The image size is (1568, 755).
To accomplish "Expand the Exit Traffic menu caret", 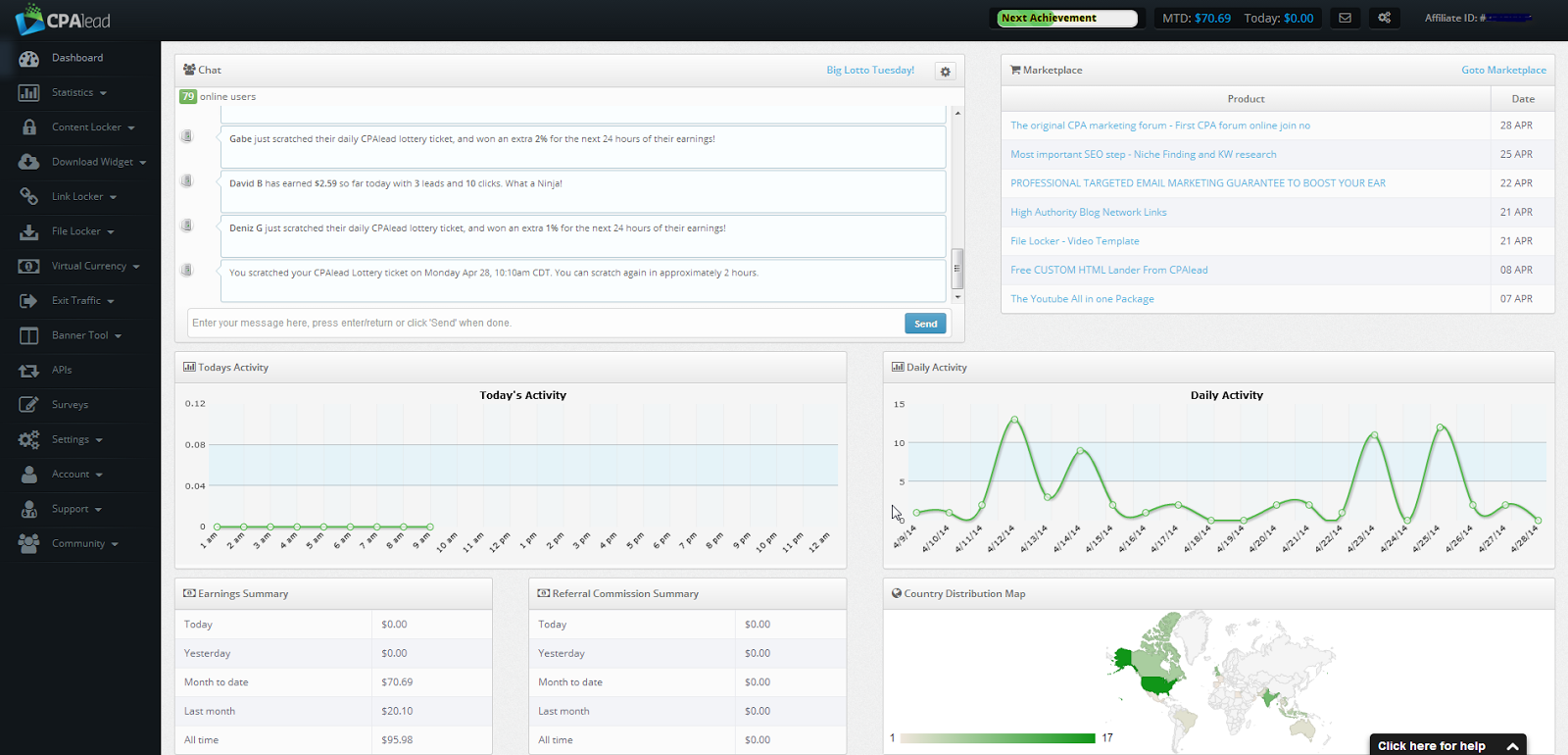I will click(x=111, y=301).
